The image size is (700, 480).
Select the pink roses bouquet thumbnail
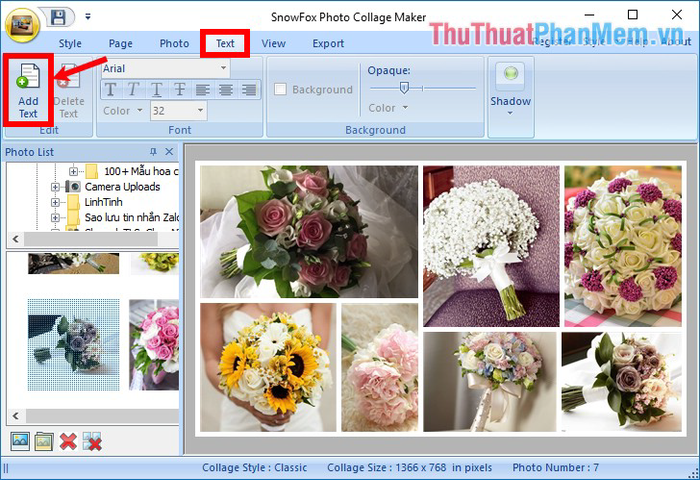click(x=154, y=345)
